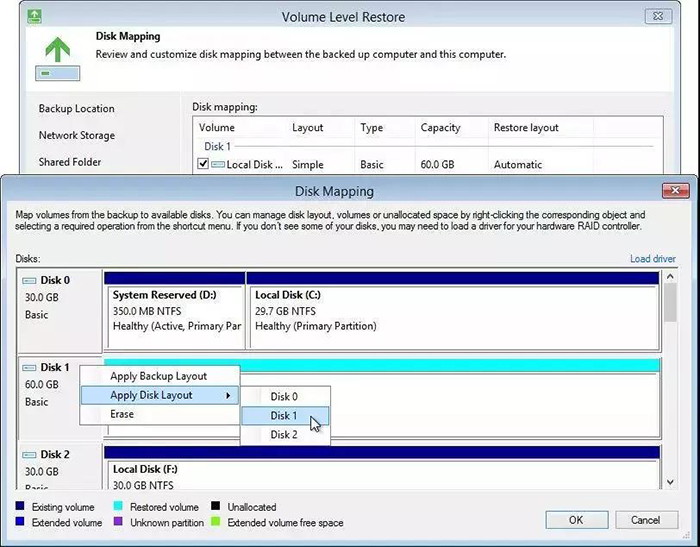
Task: Click the Disk 2 drive icon
Action: 29,455
